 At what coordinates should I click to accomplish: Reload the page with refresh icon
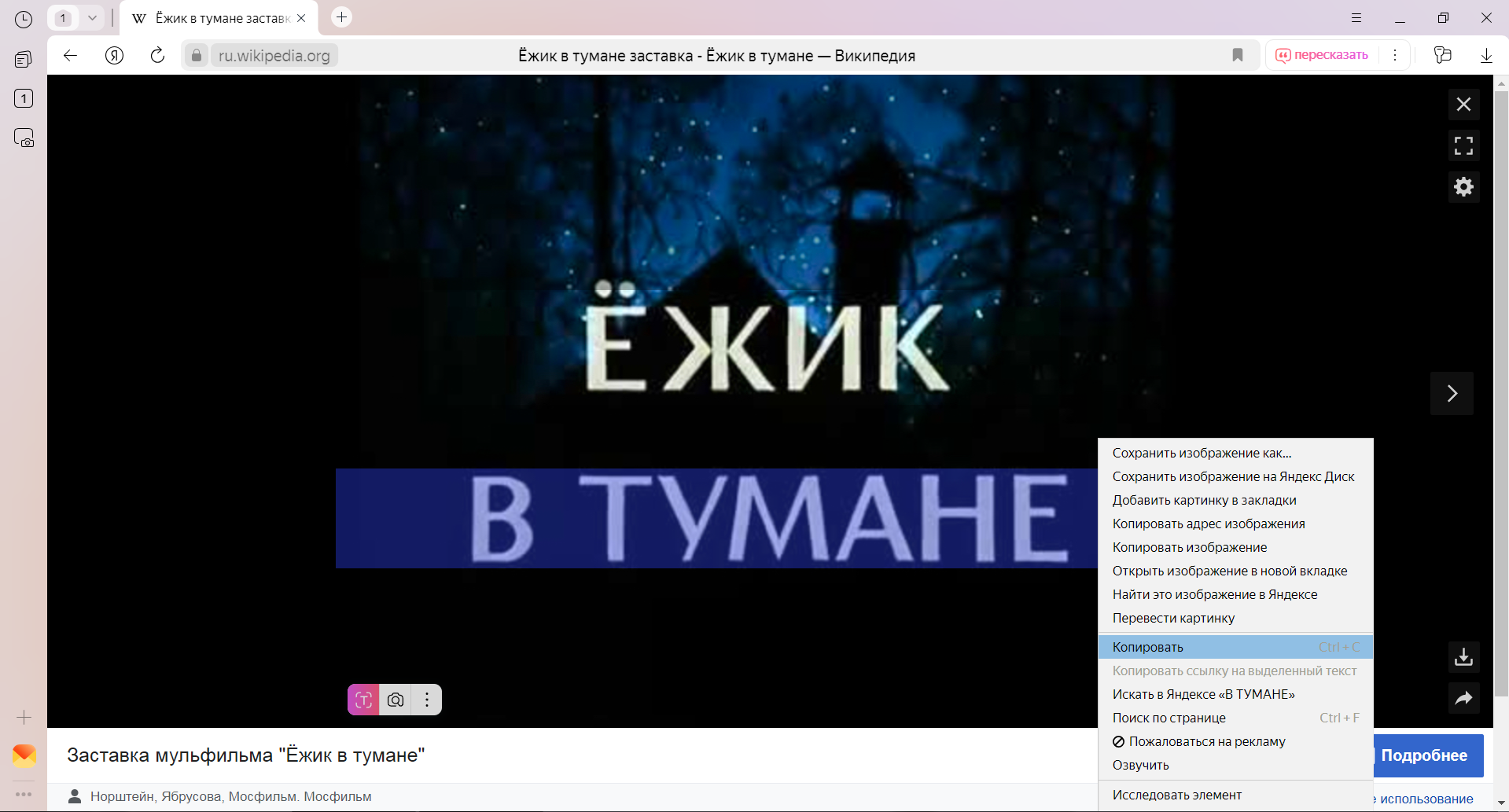click(157, 55)
